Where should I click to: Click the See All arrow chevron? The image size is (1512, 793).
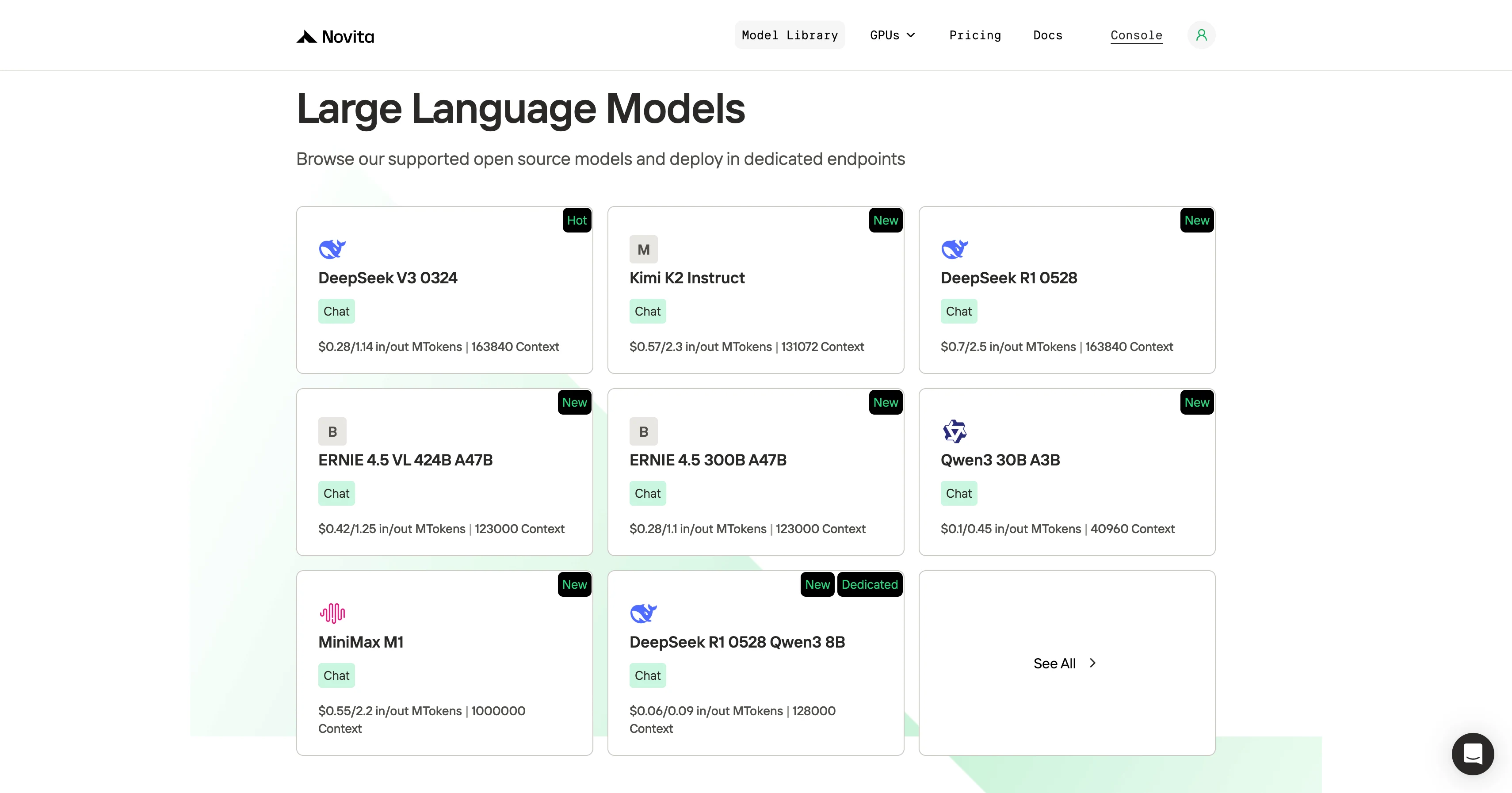[x=1092, y=663]
